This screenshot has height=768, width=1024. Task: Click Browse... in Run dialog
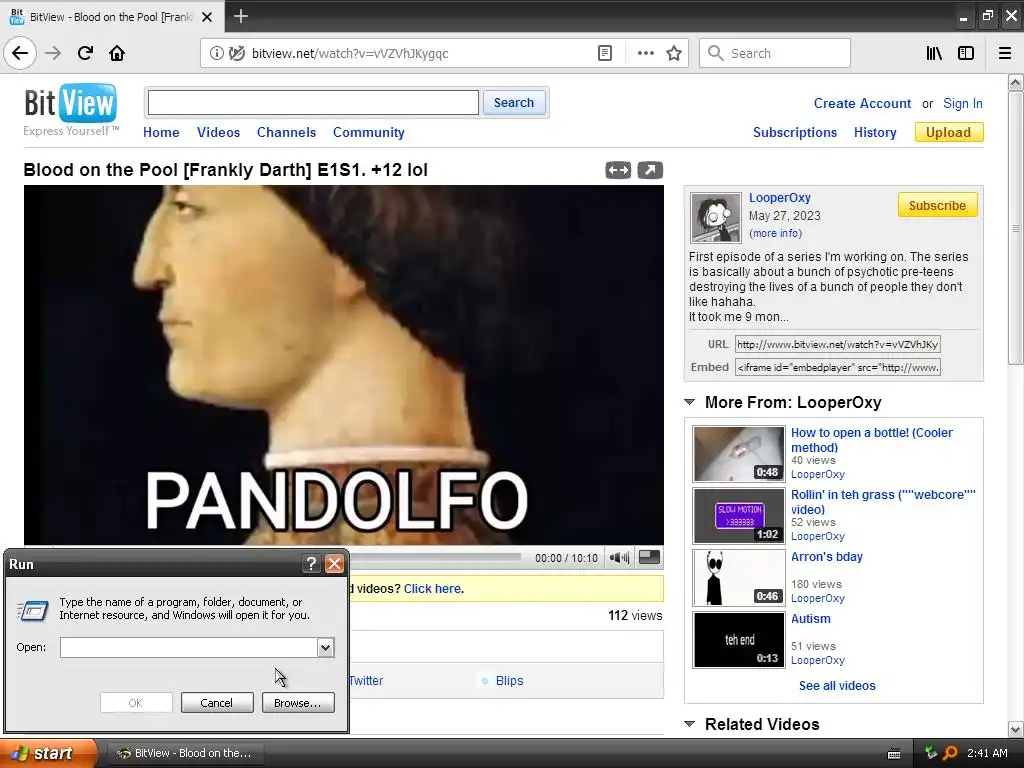(x=298, y=703)
